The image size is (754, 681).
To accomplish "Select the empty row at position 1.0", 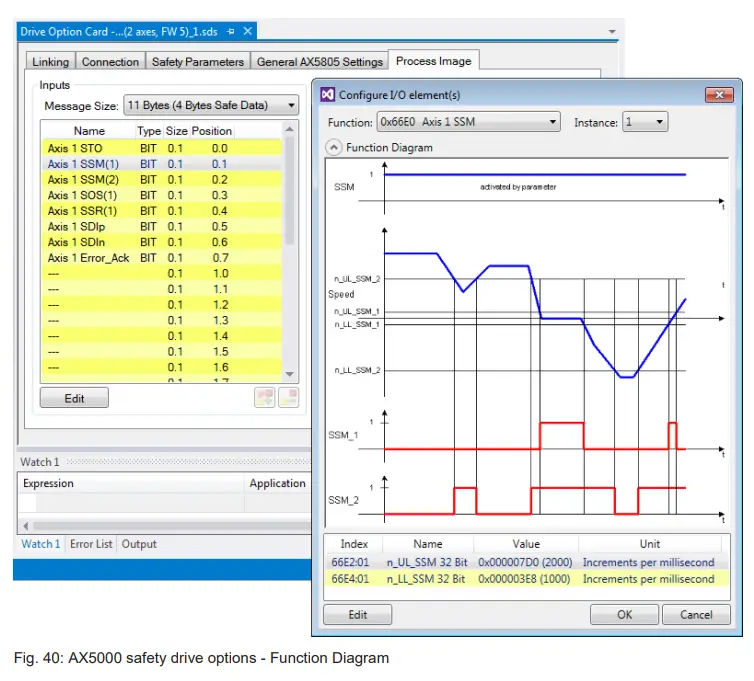I will tap(162, 273).
